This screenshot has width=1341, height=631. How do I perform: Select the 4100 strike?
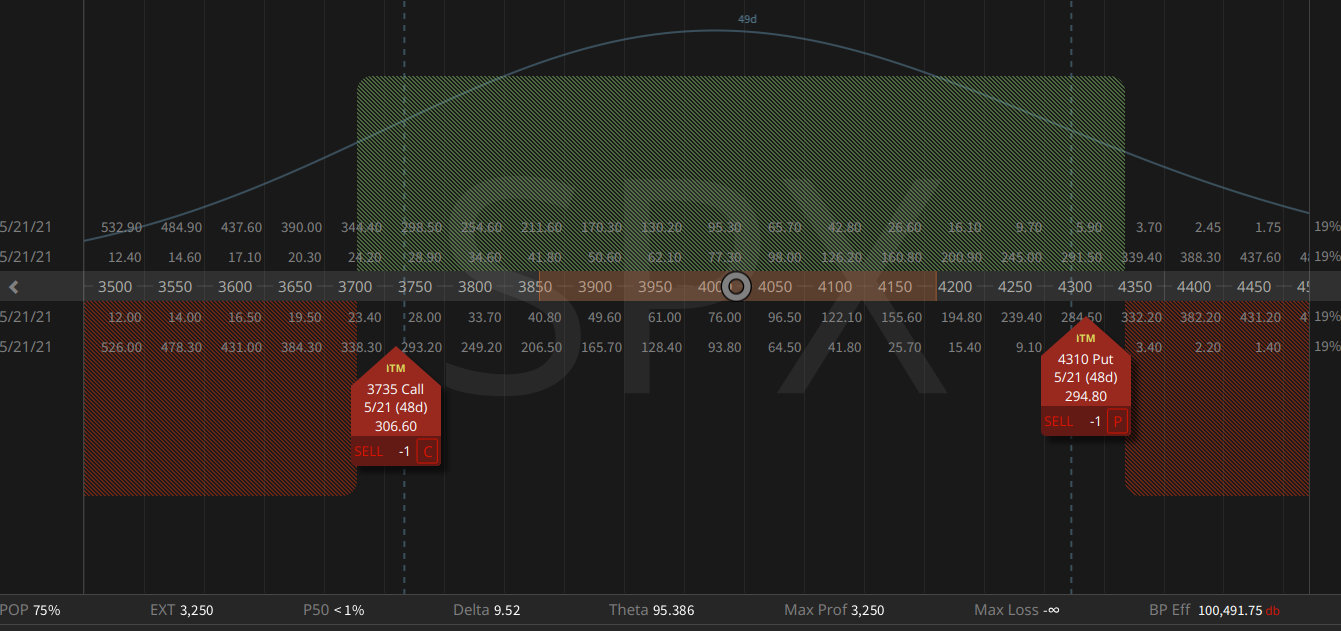[835, 287]
